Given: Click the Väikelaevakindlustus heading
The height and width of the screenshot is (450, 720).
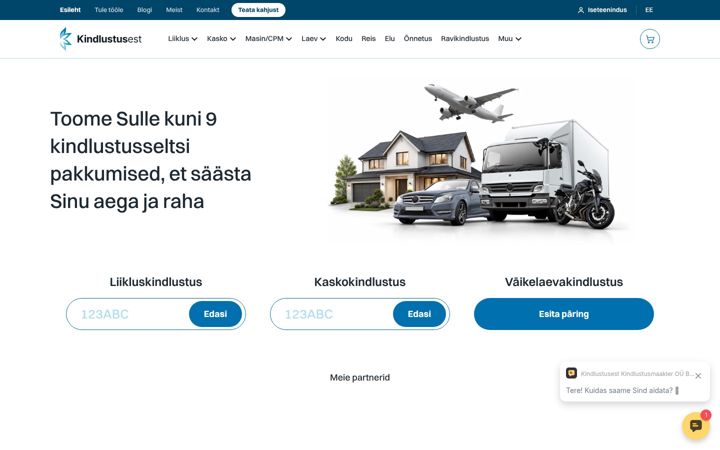Looking at the screenshot, I should [x=564, y=282].
